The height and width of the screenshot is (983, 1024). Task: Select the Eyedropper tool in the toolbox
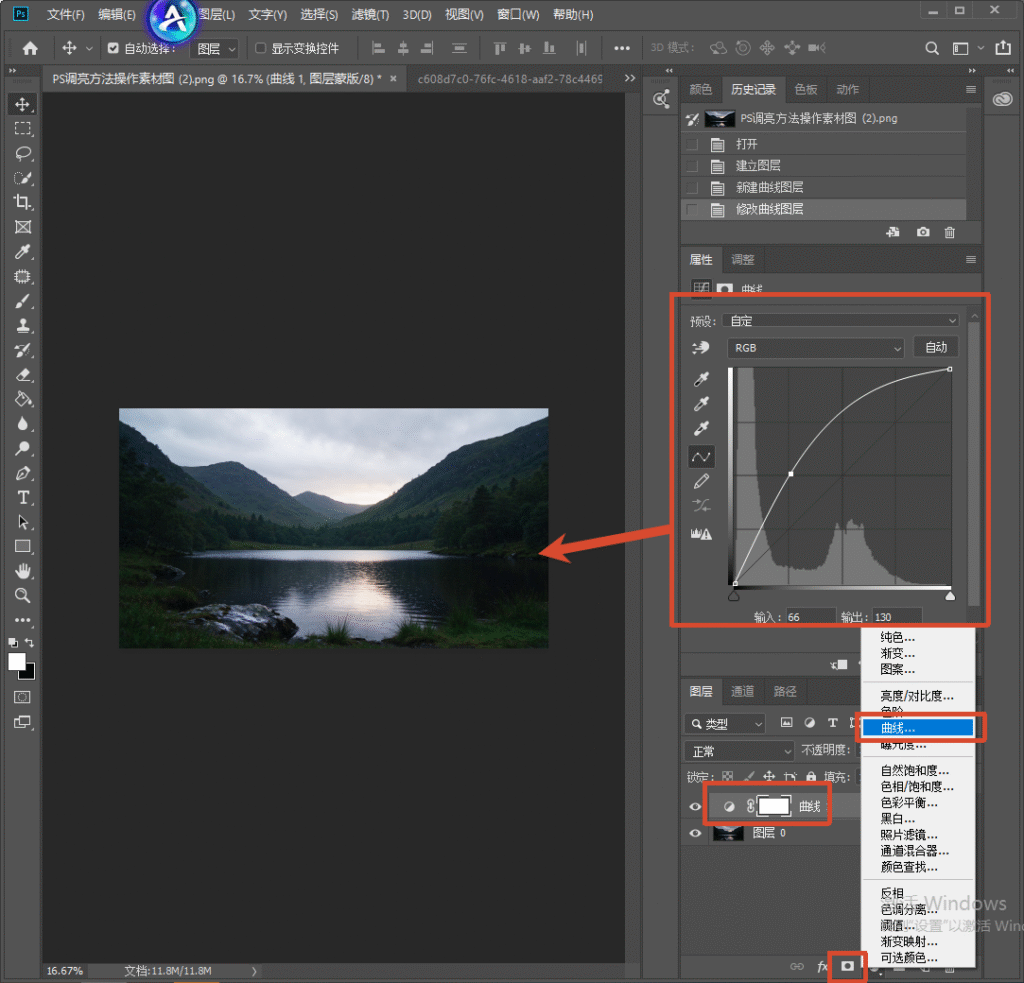click(x=23, y=252)
